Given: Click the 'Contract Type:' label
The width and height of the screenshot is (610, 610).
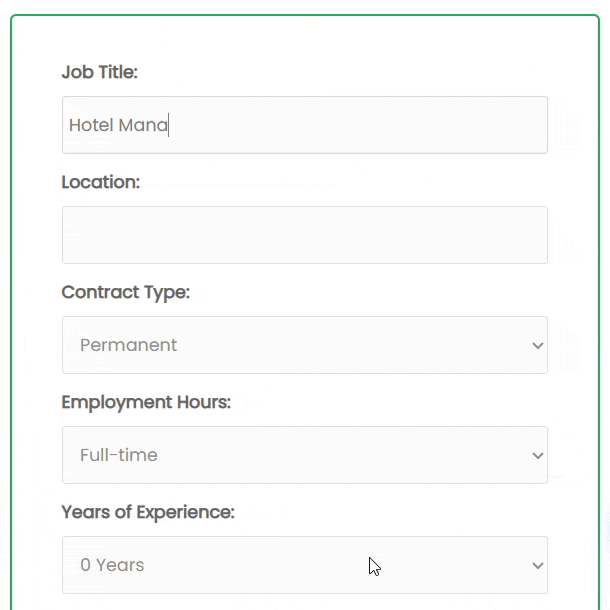Looking at the screenshot, I should click(125, 292).
